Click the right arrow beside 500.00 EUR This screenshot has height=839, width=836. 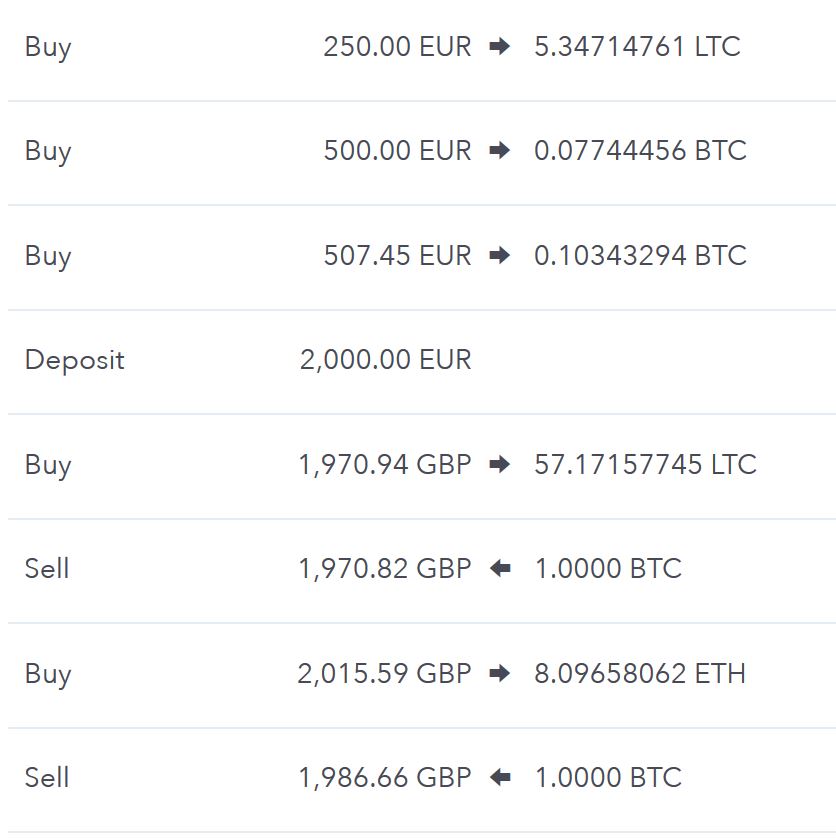[x=500, y=150]
